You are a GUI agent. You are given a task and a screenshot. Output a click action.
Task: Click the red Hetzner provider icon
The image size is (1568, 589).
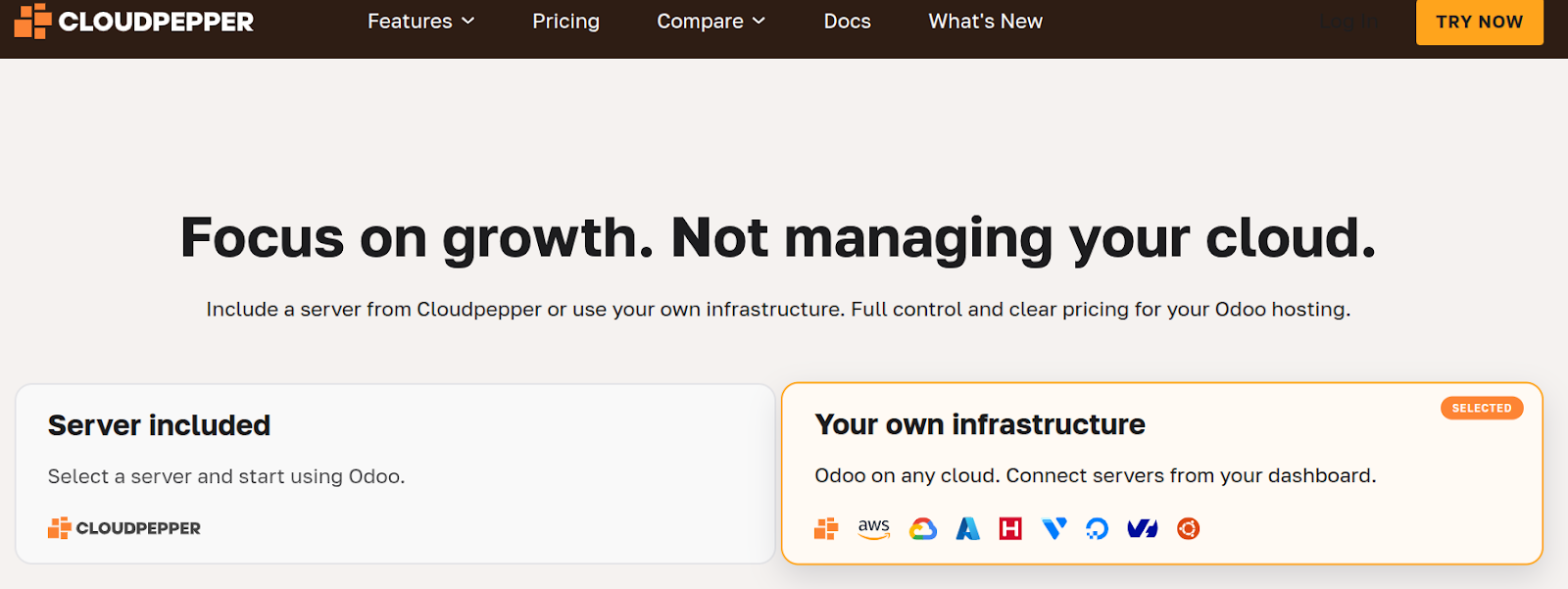1010,529
